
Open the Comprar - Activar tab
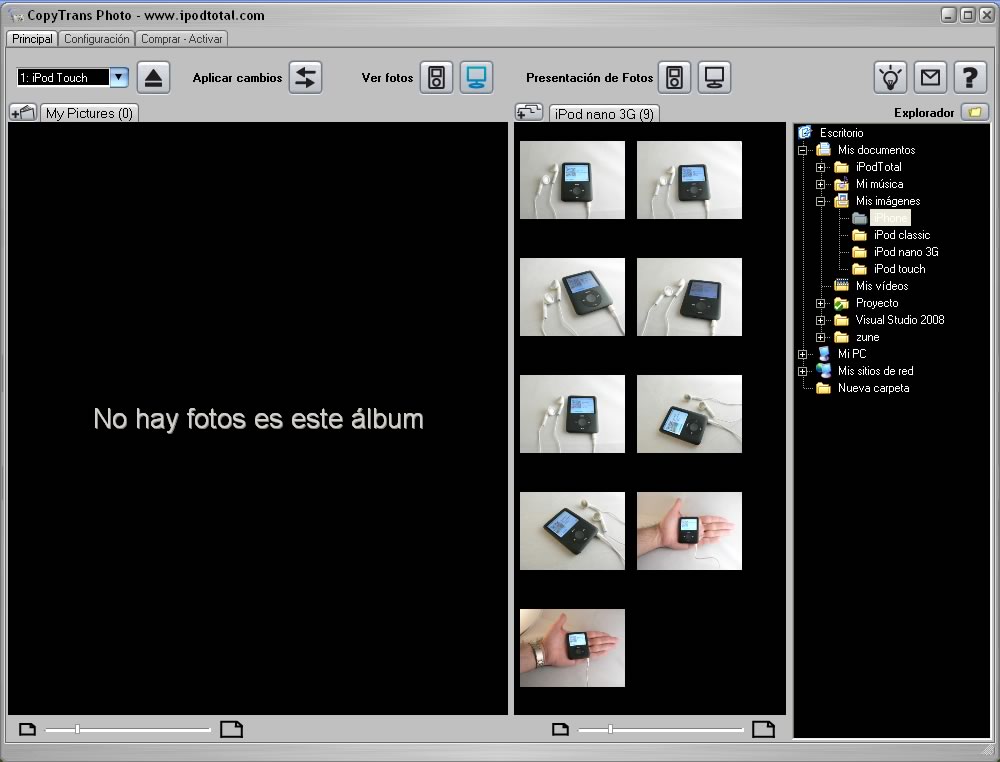click(182, 39)
